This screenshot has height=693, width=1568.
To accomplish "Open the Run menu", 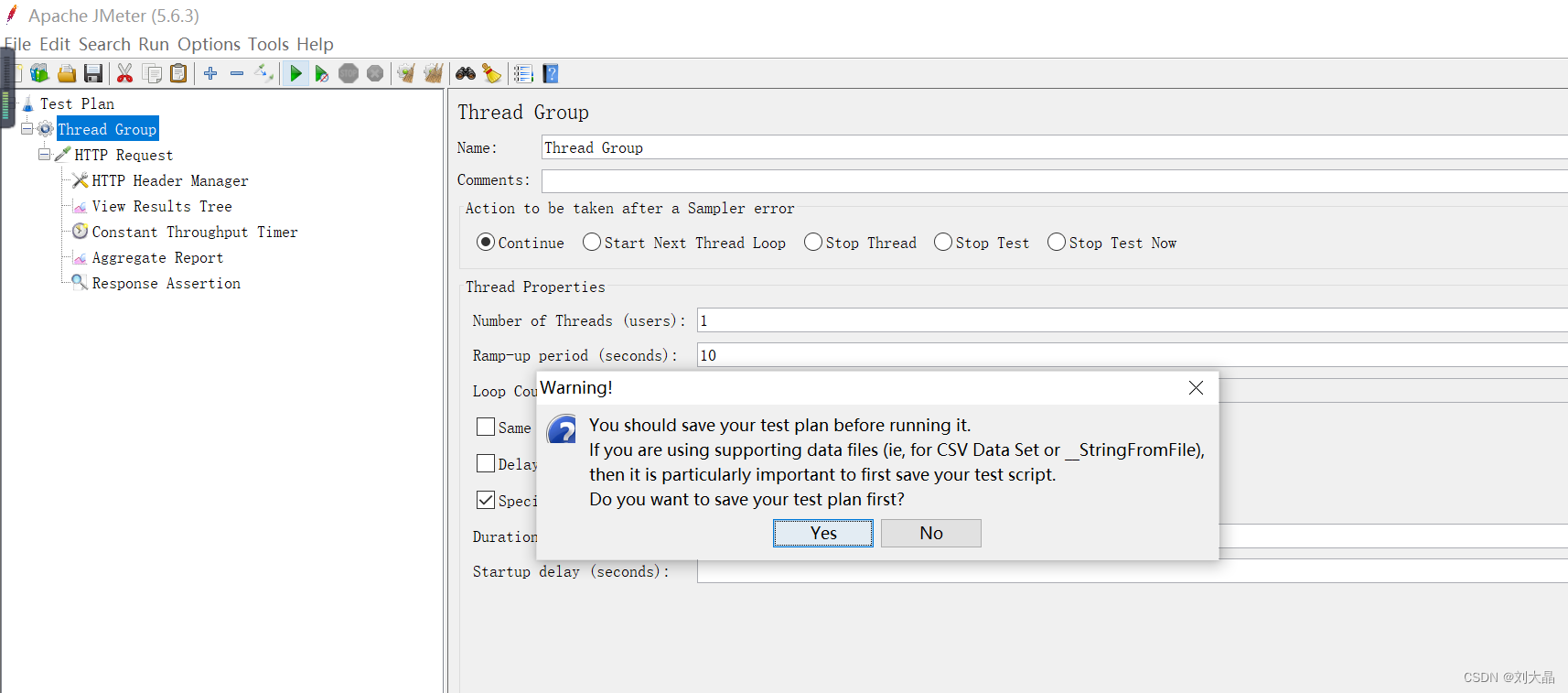I will point(154,44).
